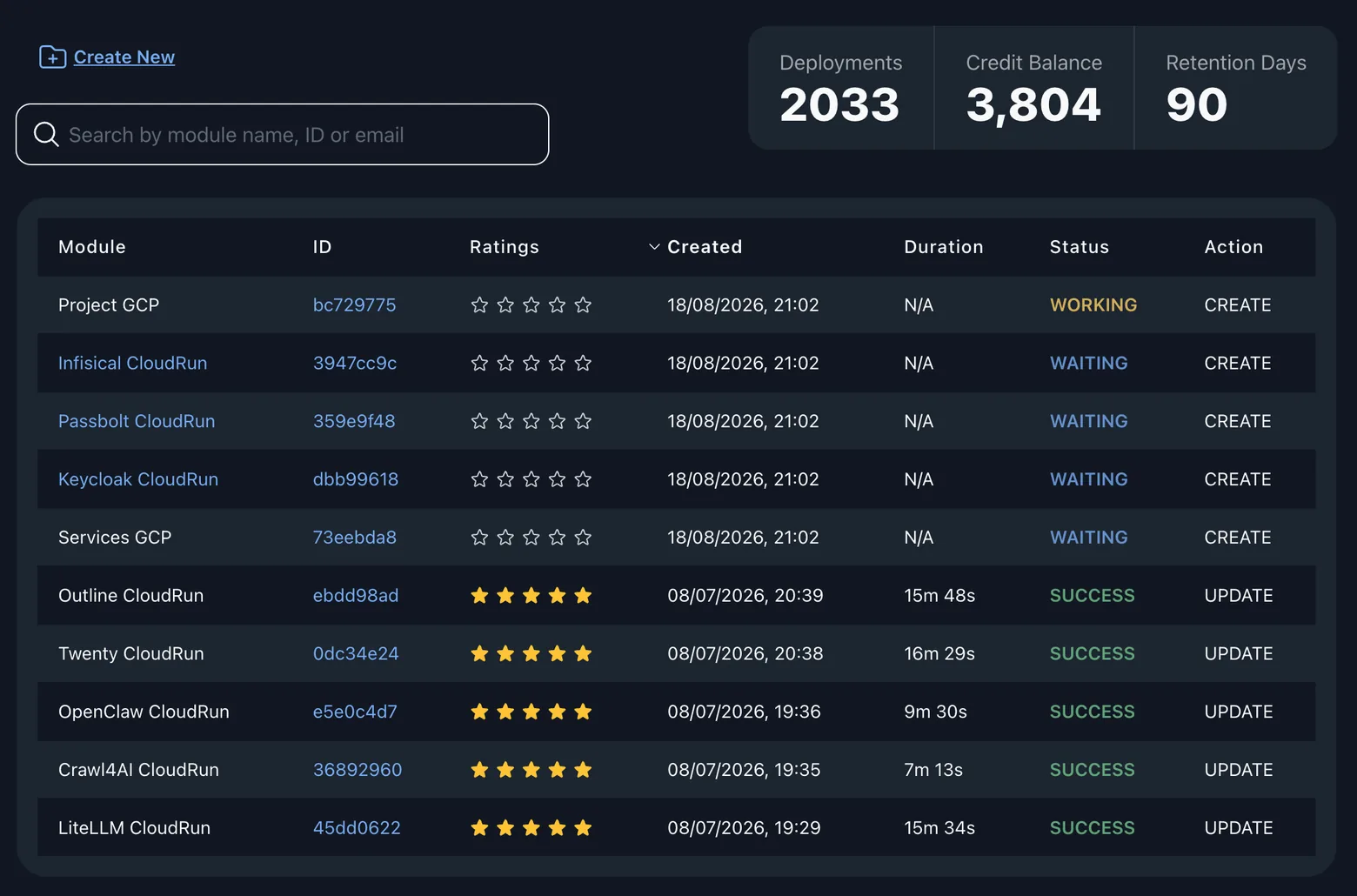Click UPDATE action for LiteLLM CloudRun

point(1239,828)
